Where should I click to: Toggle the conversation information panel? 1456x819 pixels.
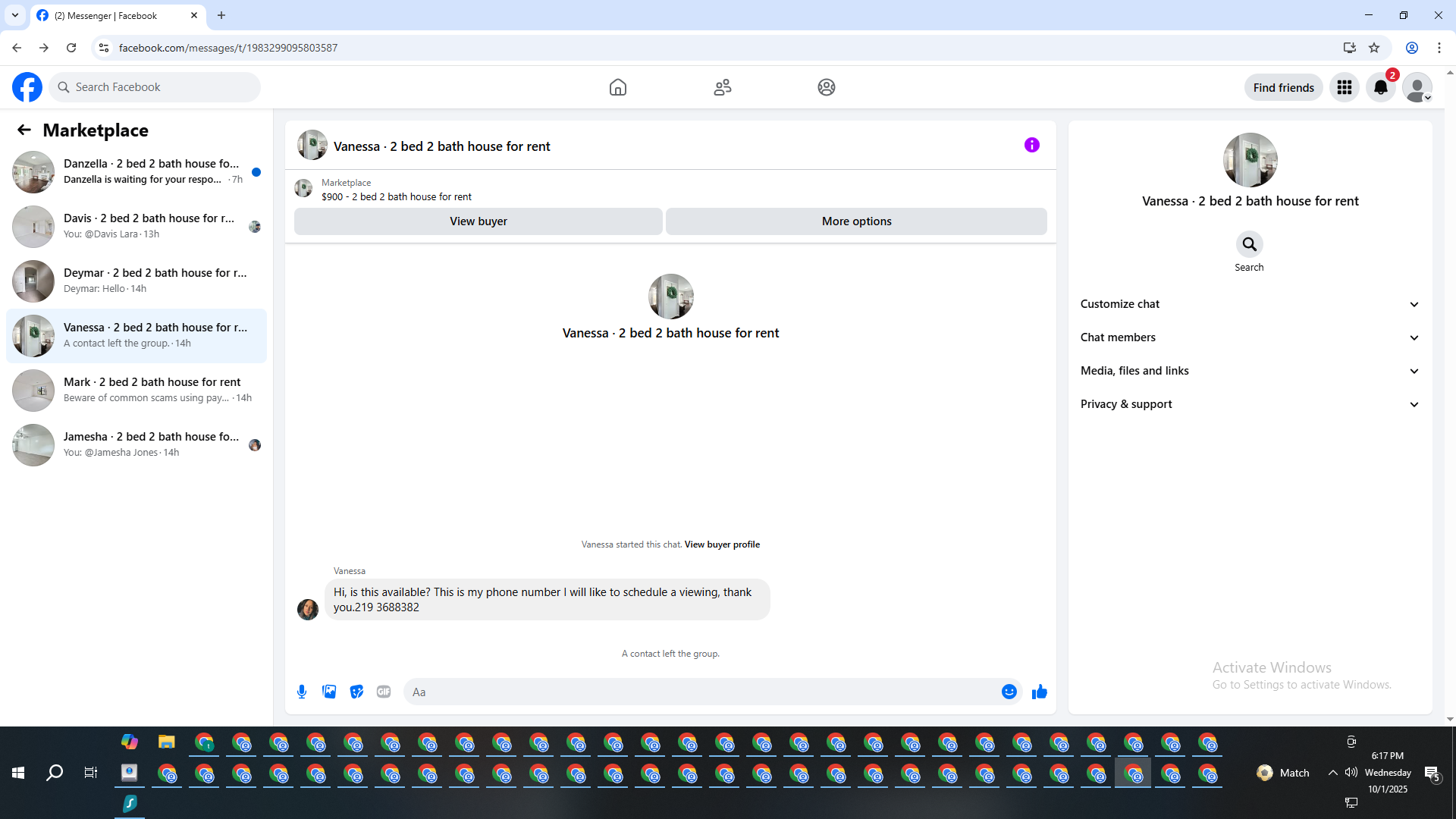(x=1032, y=145)
